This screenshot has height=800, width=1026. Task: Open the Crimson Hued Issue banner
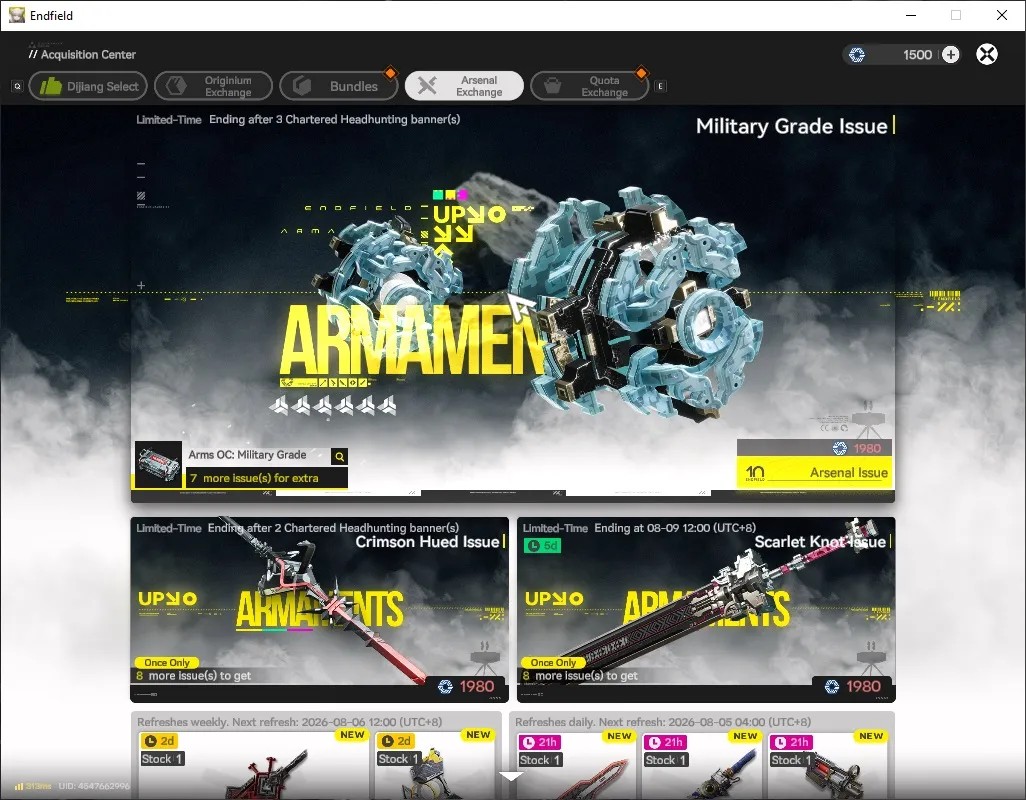(319, 609)
